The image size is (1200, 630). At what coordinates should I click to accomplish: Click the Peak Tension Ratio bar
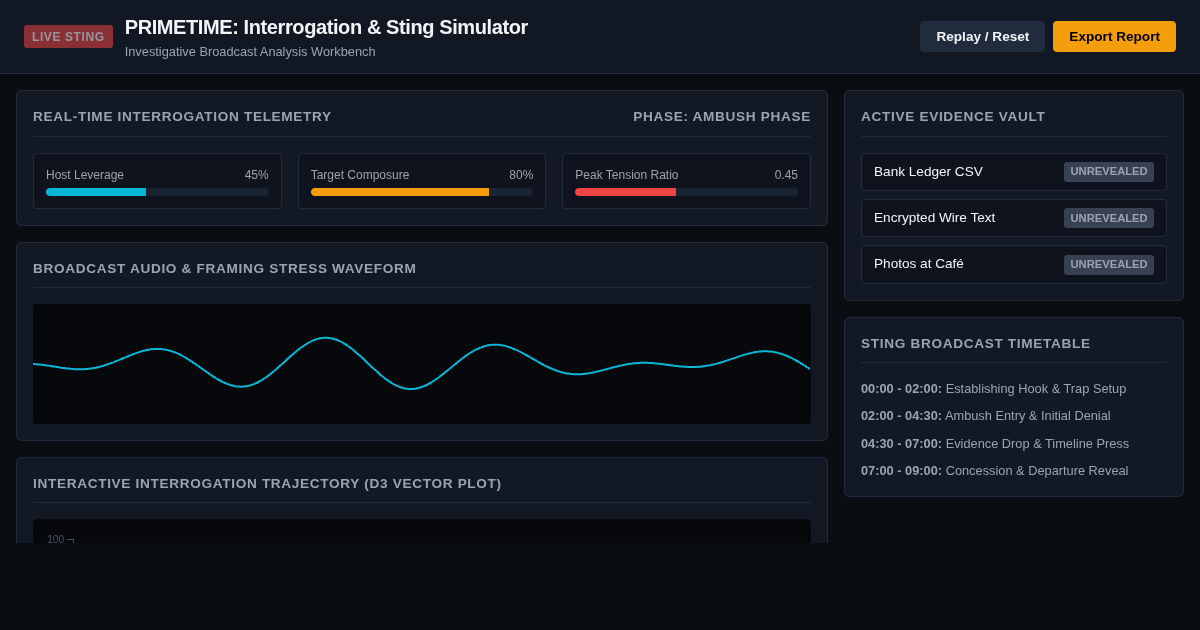point(686,192)
